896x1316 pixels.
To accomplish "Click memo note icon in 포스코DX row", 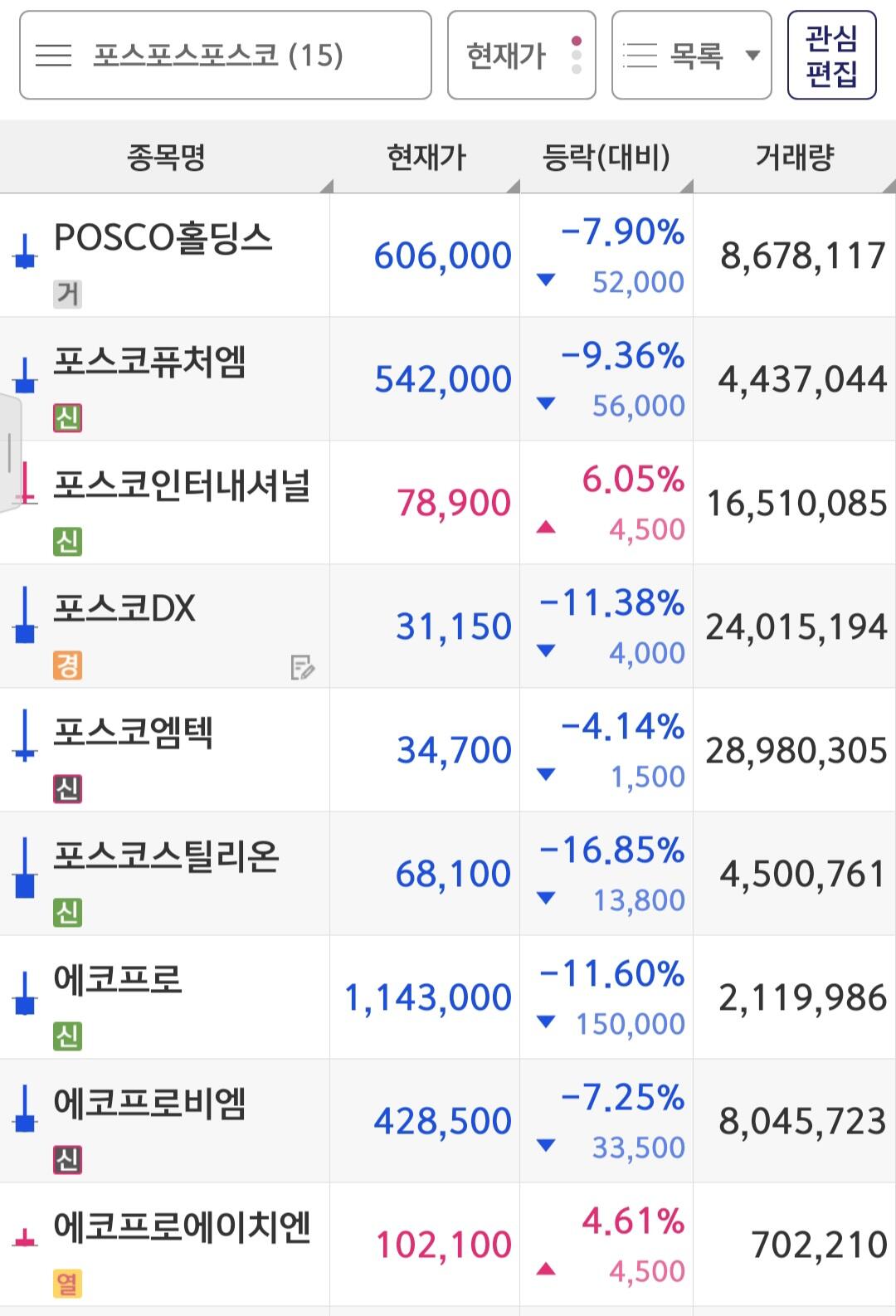I will (x=302, y=667).
